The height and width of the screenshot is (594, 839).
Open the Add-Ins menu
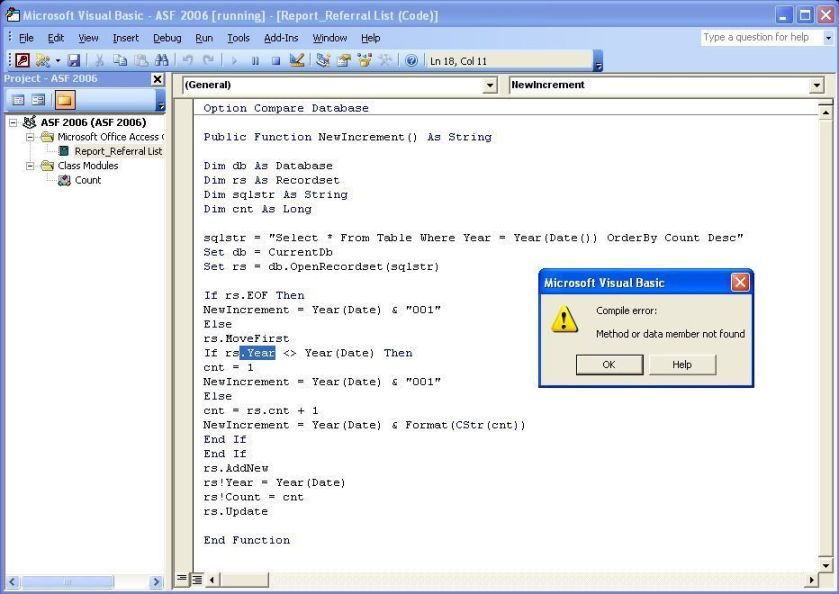[x=281, y=38]
